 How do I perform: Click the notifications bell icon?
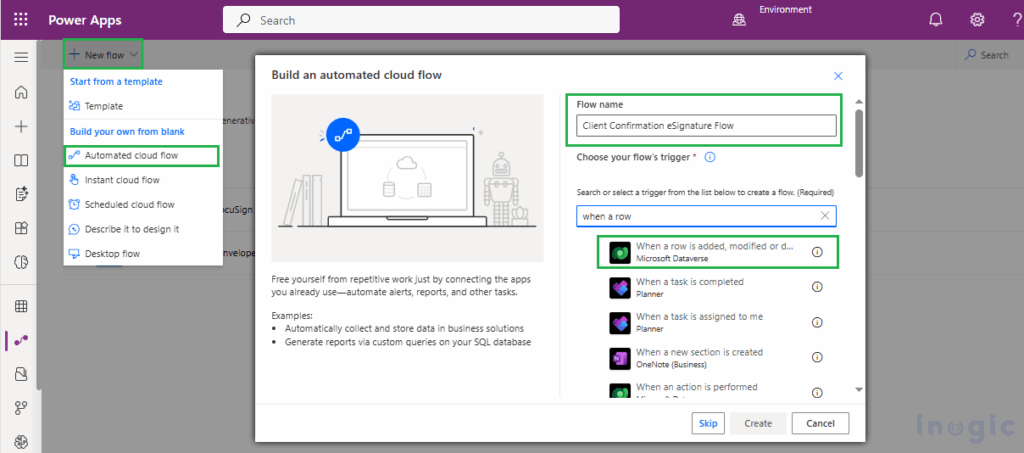[936, 19]
